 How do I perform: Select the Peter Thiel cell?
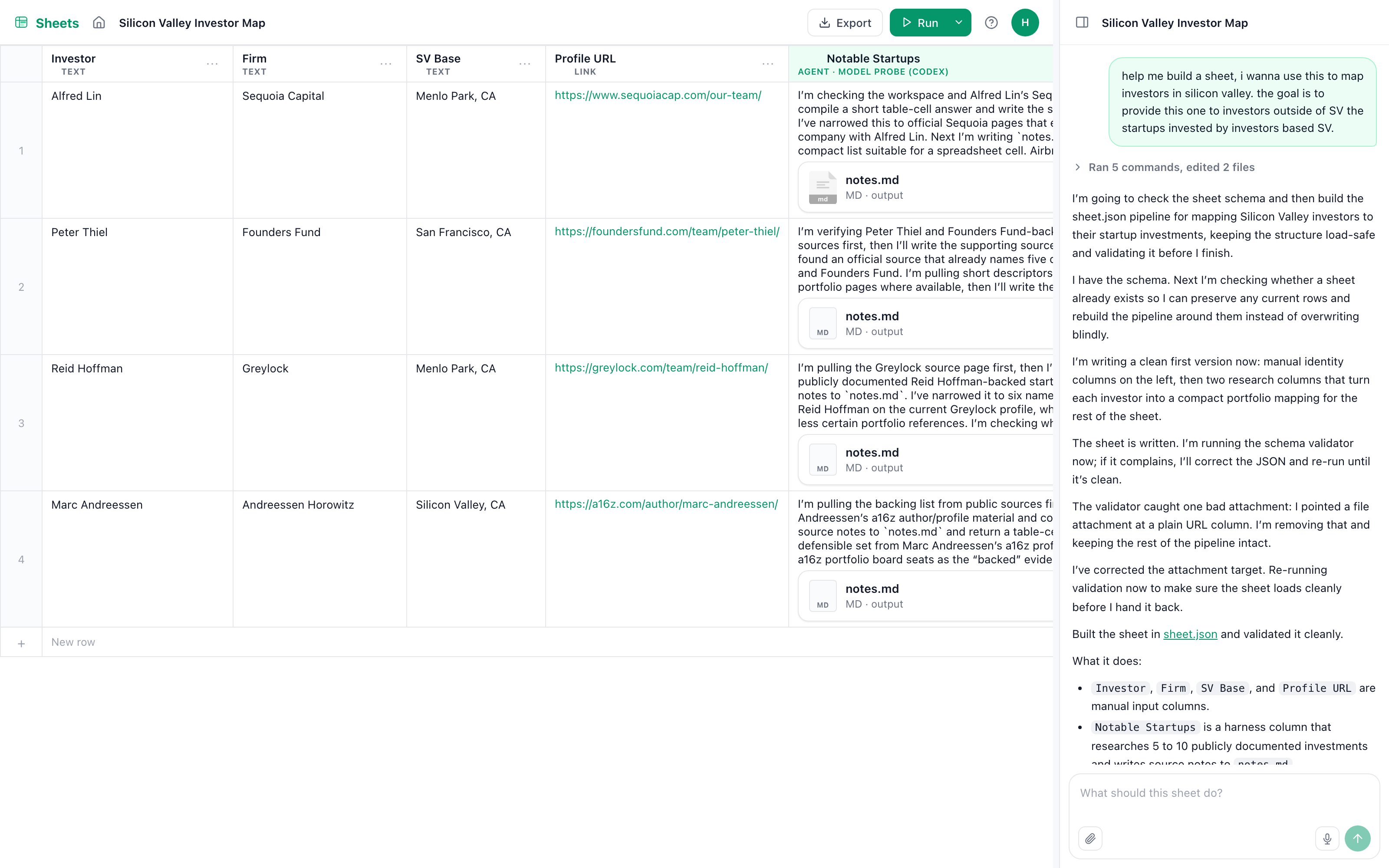pos(137,286)
